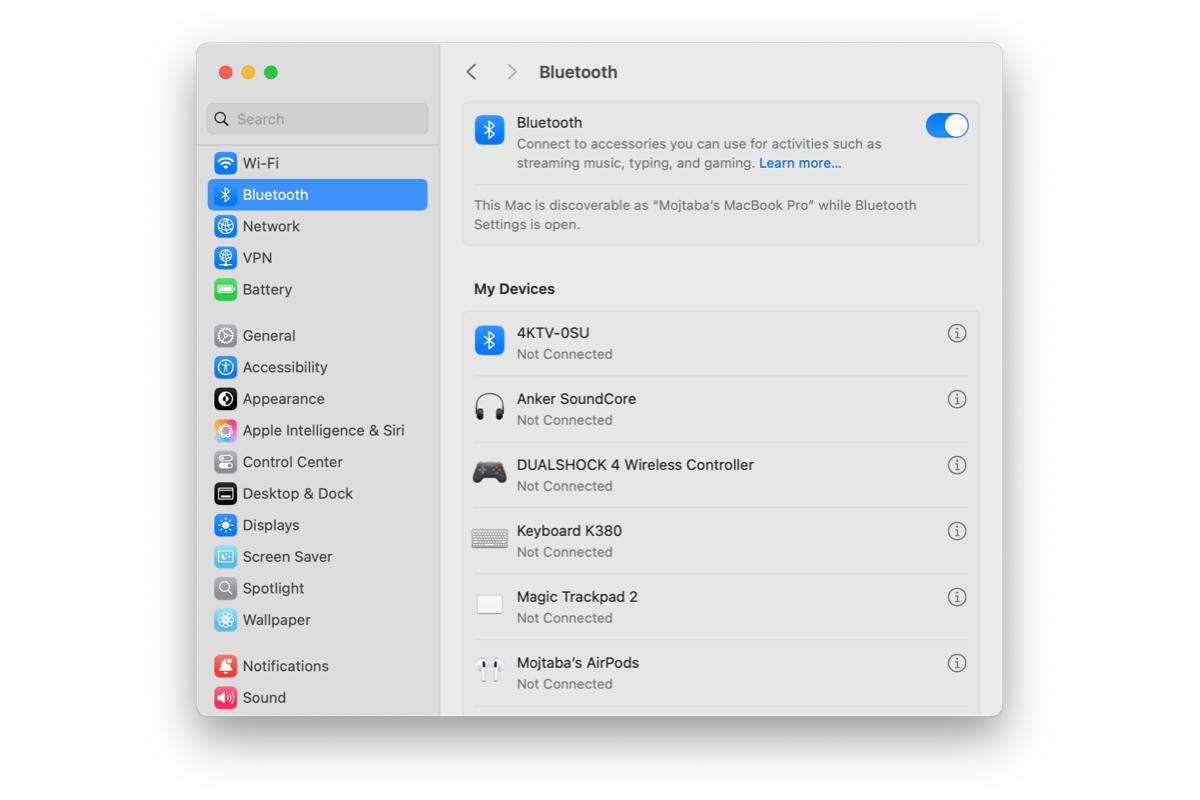This screenshot has height=800, width=1200.
Task: Click the Magic Trackpad 2 name
Action: click(577, 597)
